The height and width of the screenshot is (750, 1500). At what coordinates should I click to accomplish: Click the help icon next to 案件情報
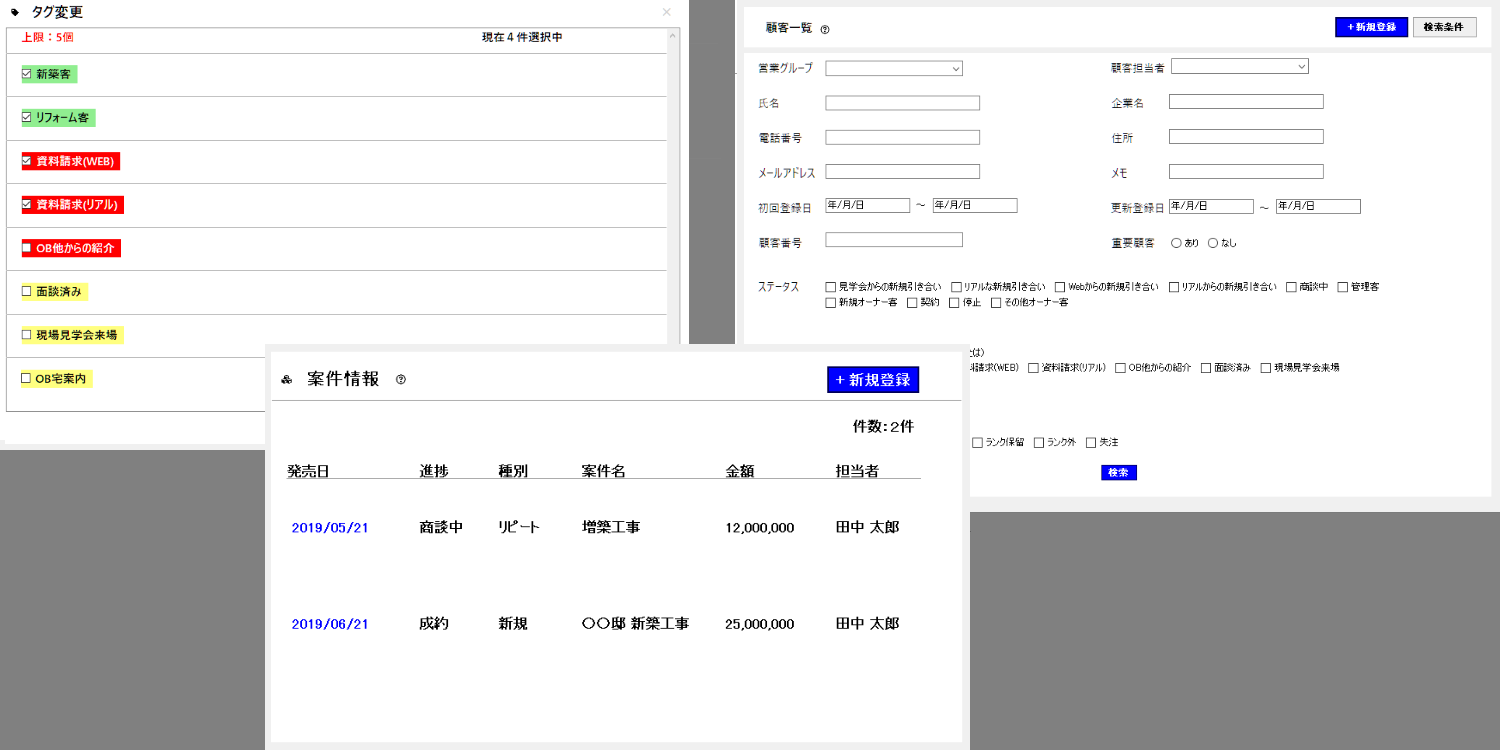coord(401,380)
